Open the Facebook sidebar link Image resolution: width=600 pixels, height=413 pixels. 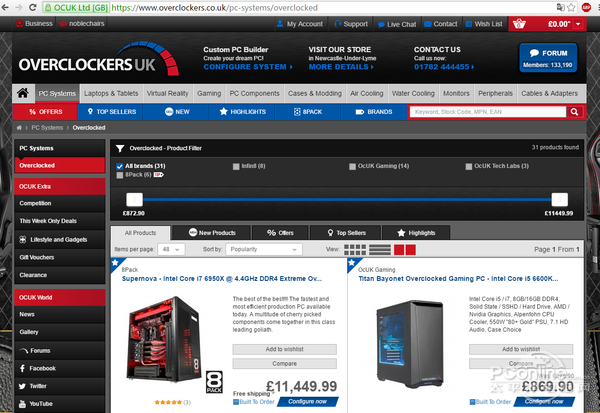(60, 368)
